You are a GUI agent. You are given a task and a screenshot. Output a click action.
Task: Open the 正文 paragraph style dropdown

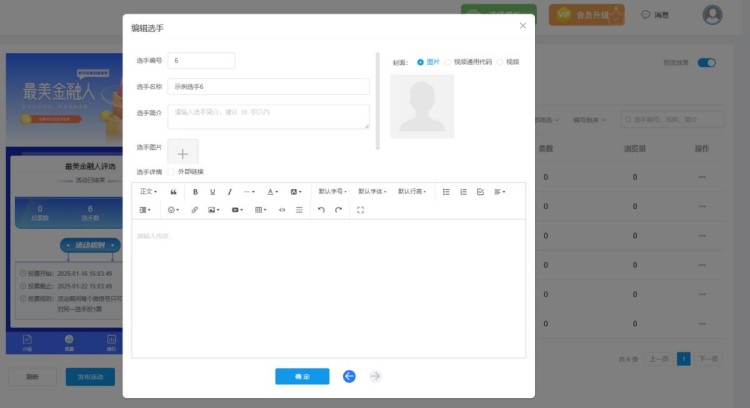click(147, 191)
